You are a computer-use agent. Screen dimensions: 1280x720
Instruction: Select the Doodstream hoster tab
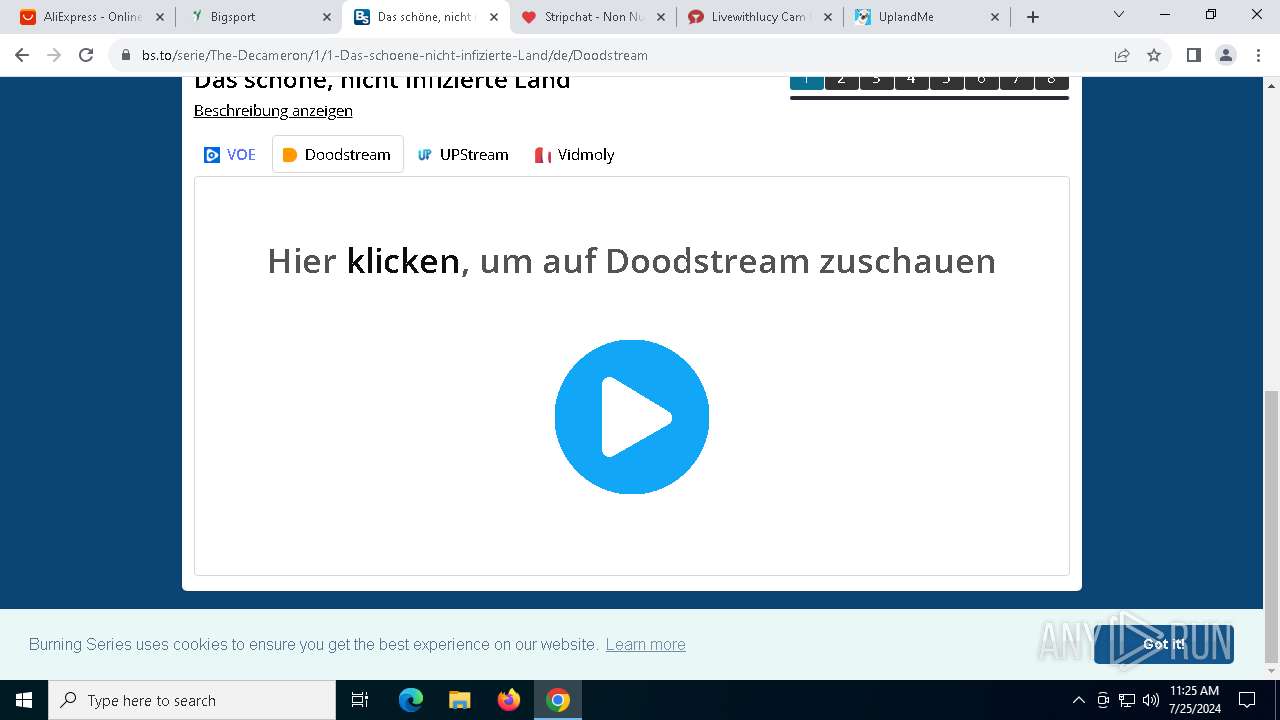[338, 155]
